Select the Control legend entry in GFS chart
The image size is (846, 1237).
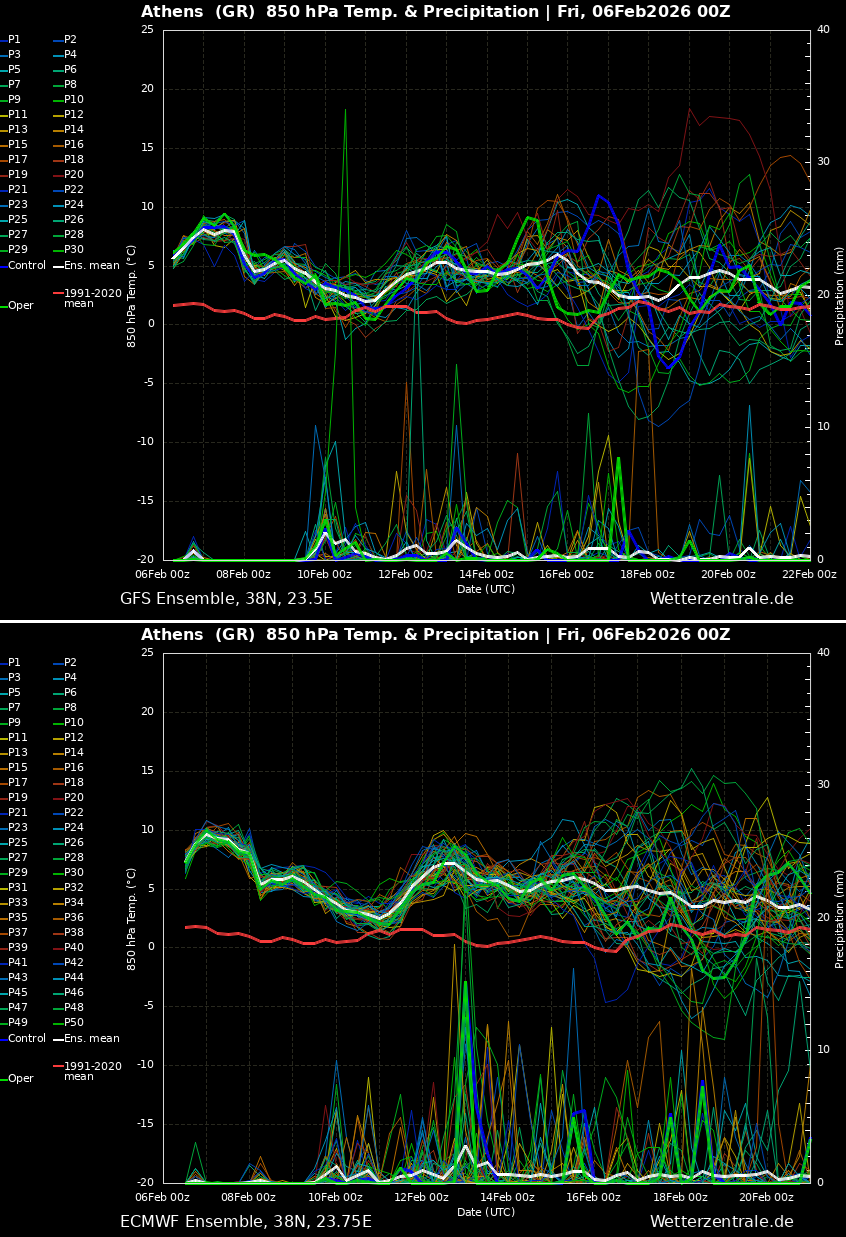click(x=26, y=265)
